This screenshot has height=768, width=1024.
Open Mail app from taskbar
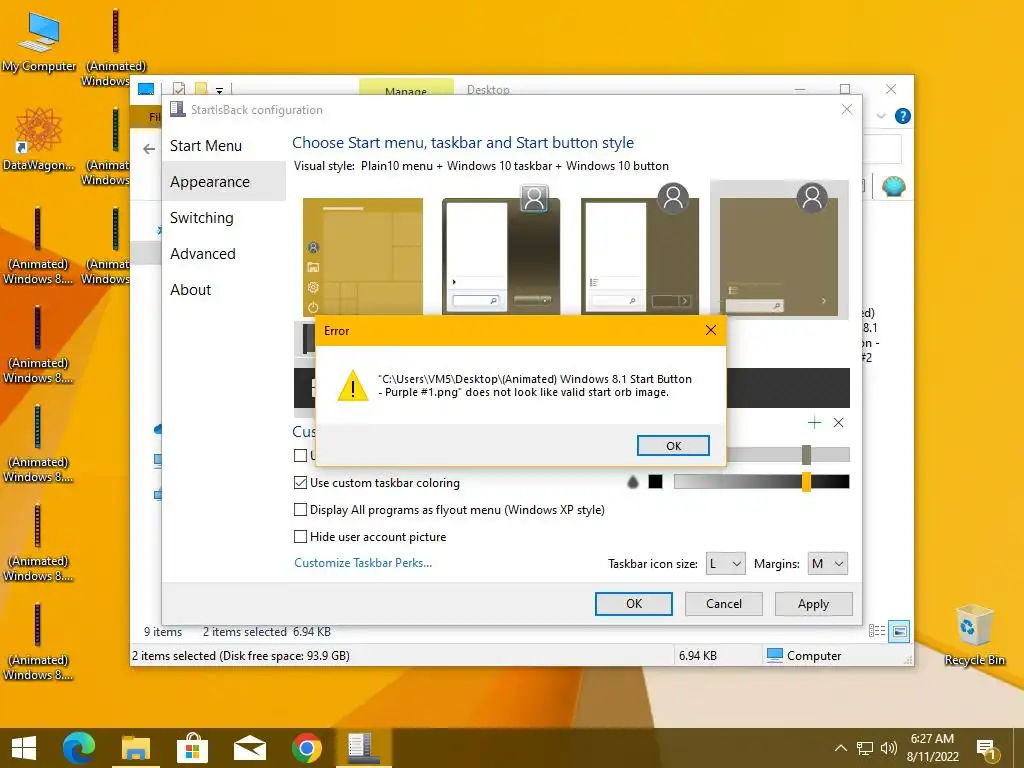tap(249, 748)
